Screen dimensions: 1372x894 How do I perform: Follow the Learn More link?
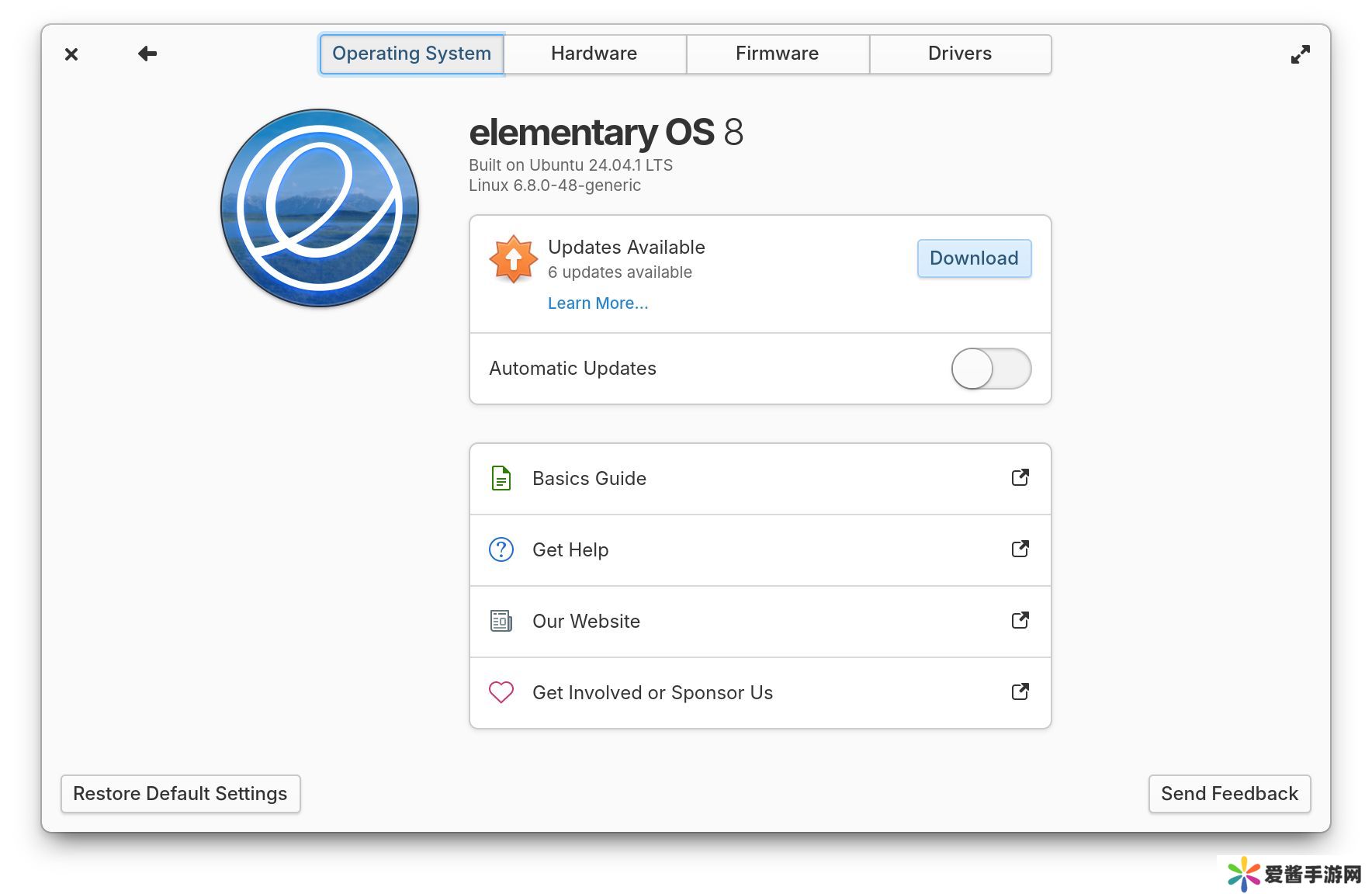click(598, 303)
